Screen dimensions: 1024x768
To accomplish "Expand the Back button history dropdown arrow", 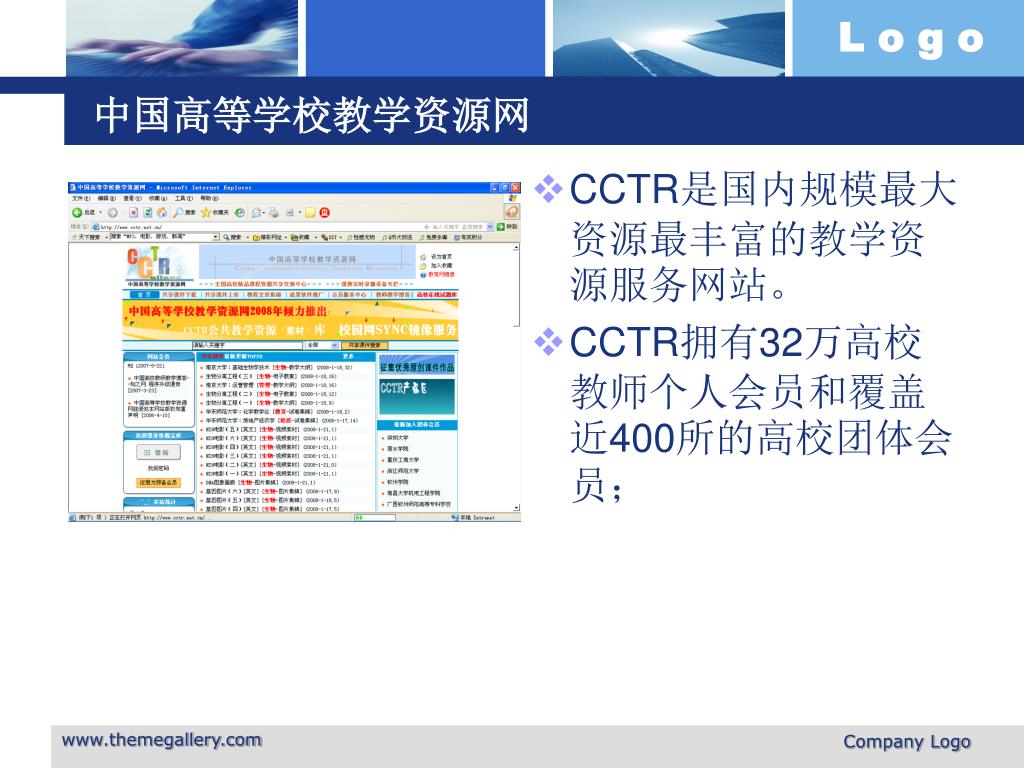I will [x=101, y=212].
